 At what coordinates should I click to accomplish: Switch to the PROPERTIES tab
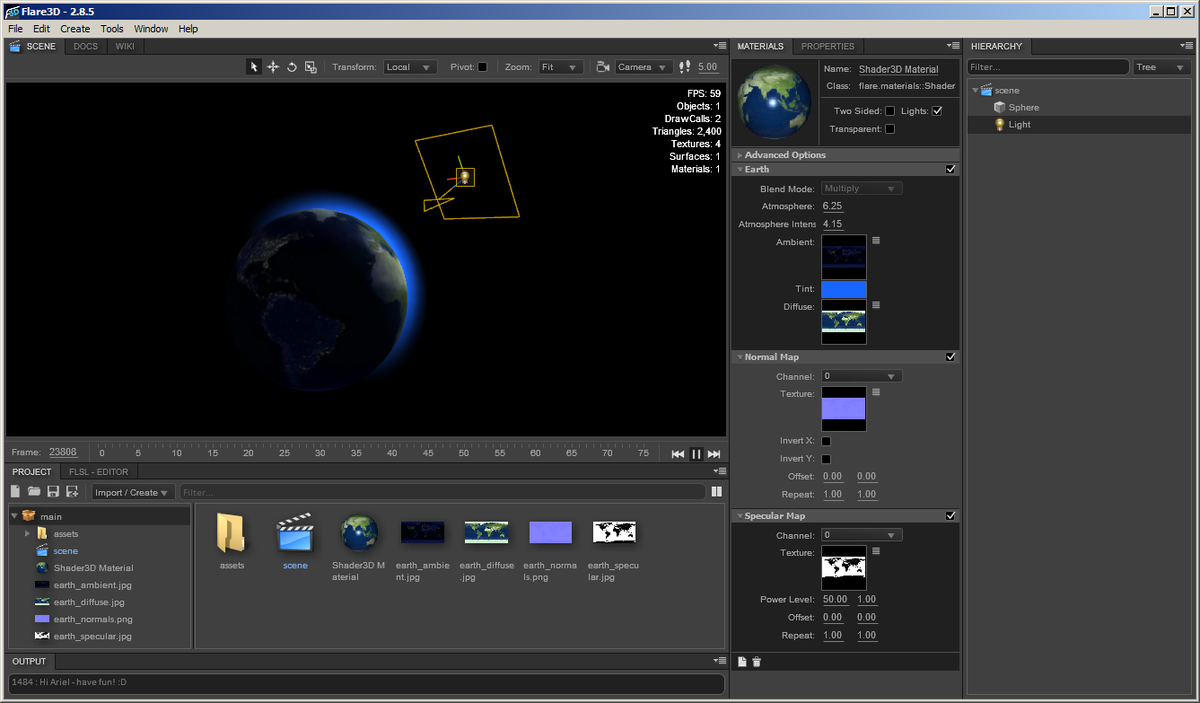tap(828, 46)
